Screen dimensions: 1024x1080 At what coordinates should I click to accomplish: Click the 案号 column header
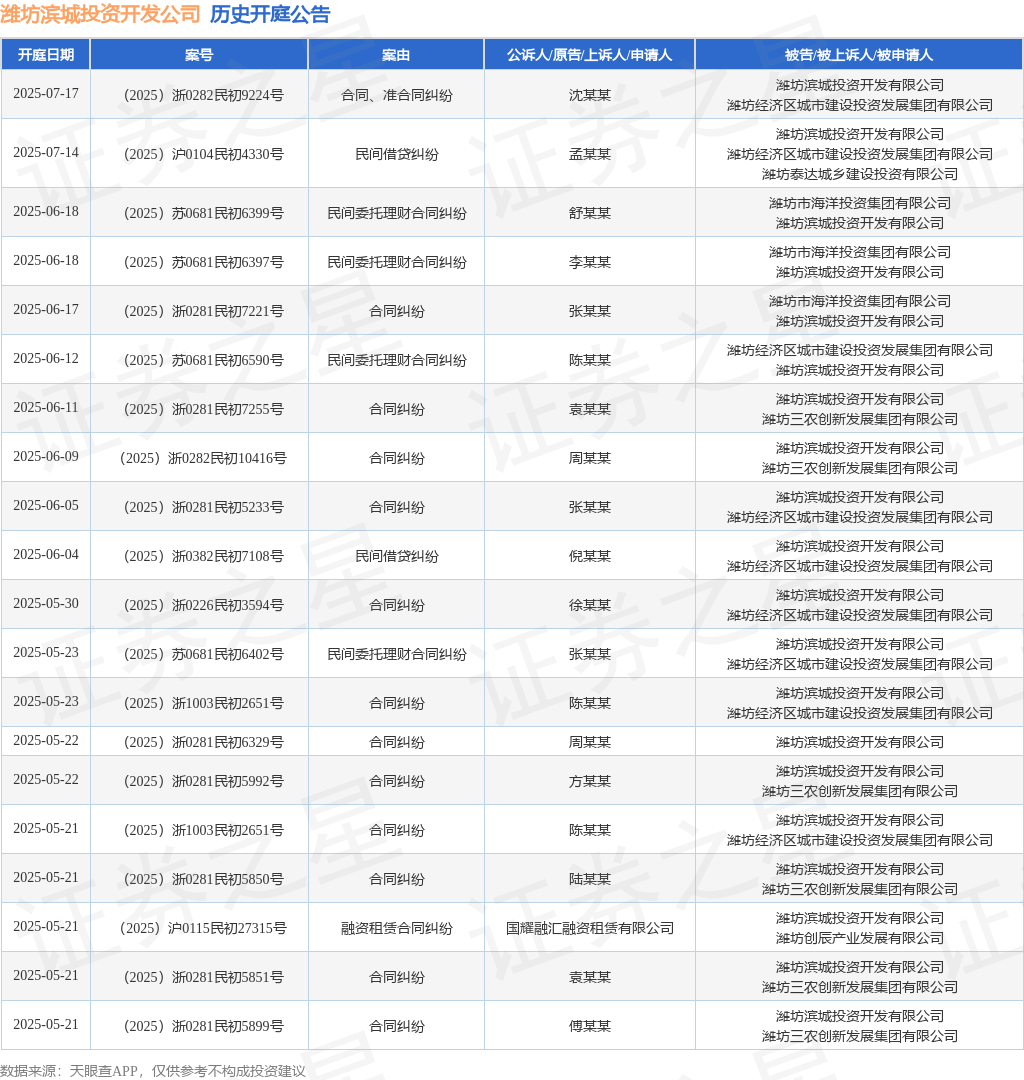point(199,55)
